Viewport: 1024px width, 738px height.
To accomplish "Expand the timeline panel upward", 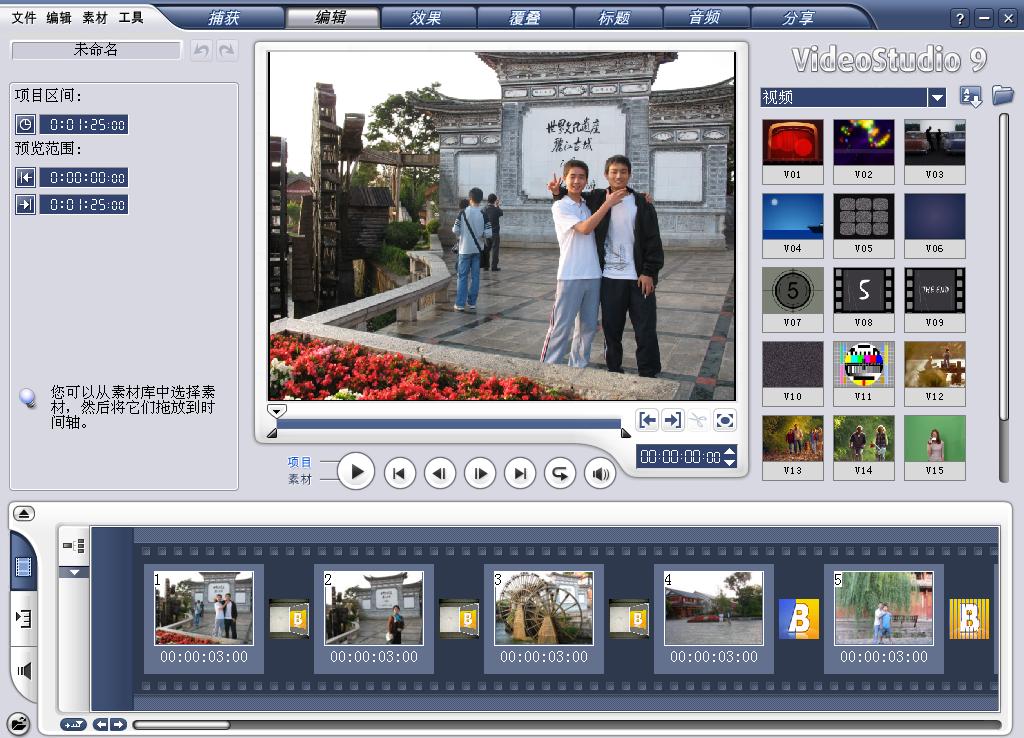I will [24, 513].
